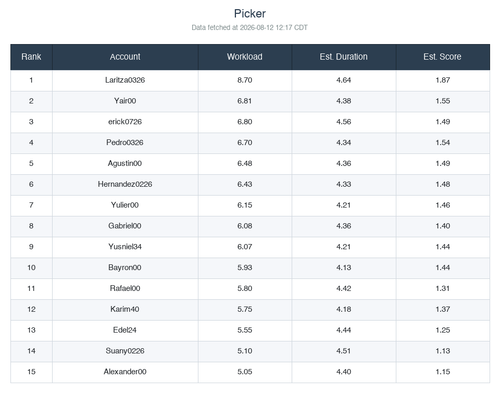The height and width of the screenshot is (398, 500).
Task: Click duration 4.40 for Alexander00
Action: pos(344,372)
